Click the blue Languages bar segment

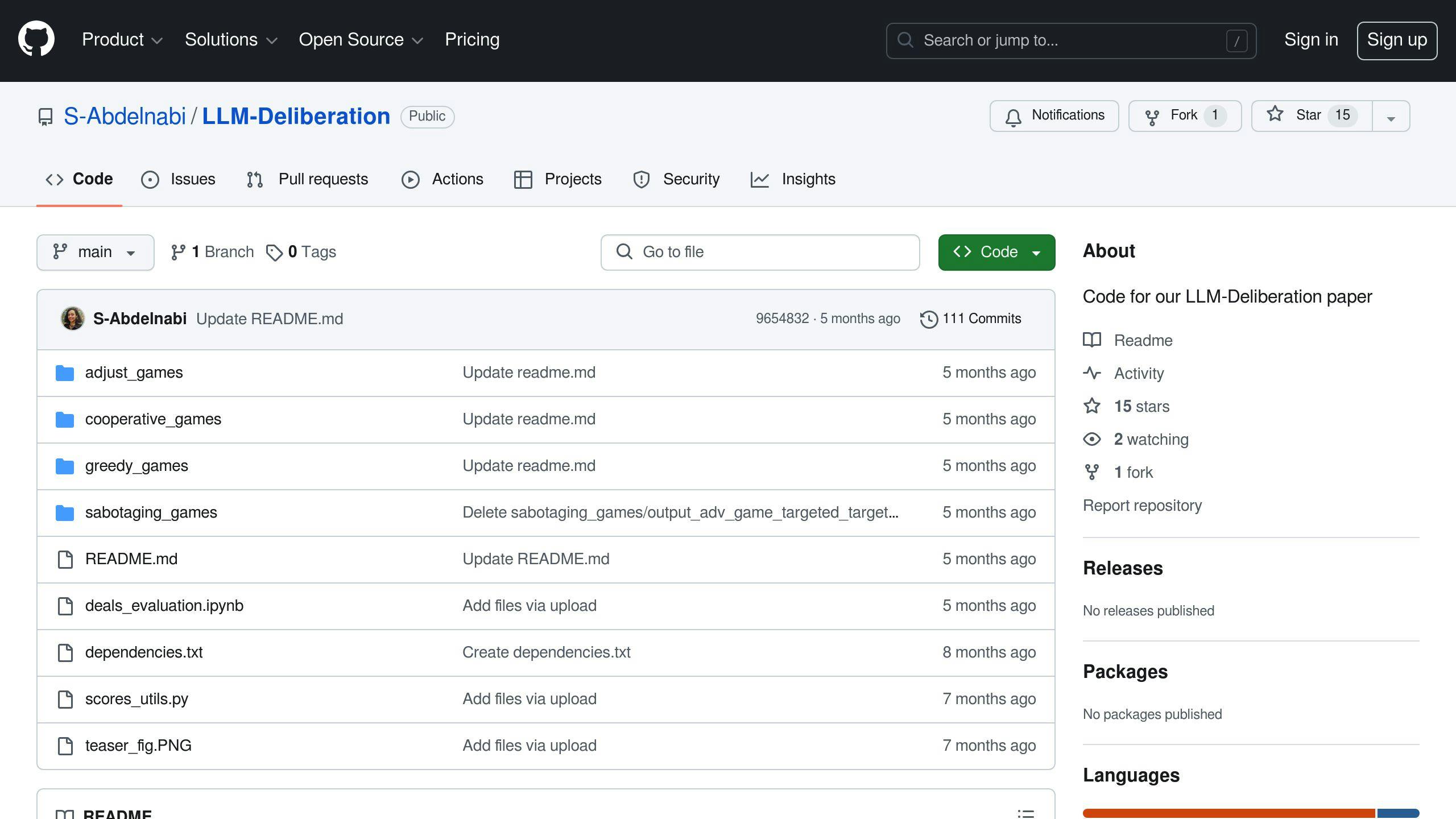pos(1398,813)
